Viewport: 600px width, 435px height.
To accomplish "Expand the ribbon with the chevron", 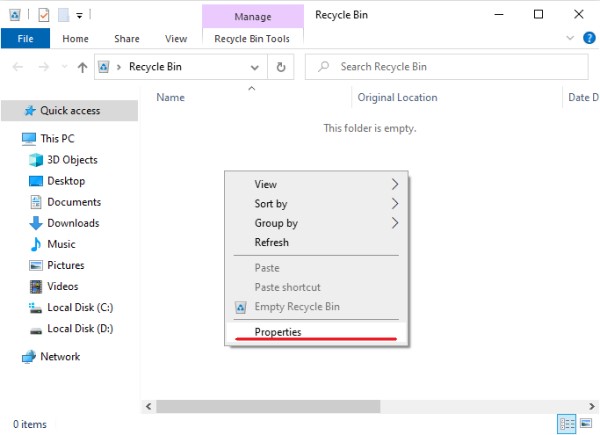I will click(570, 38).
